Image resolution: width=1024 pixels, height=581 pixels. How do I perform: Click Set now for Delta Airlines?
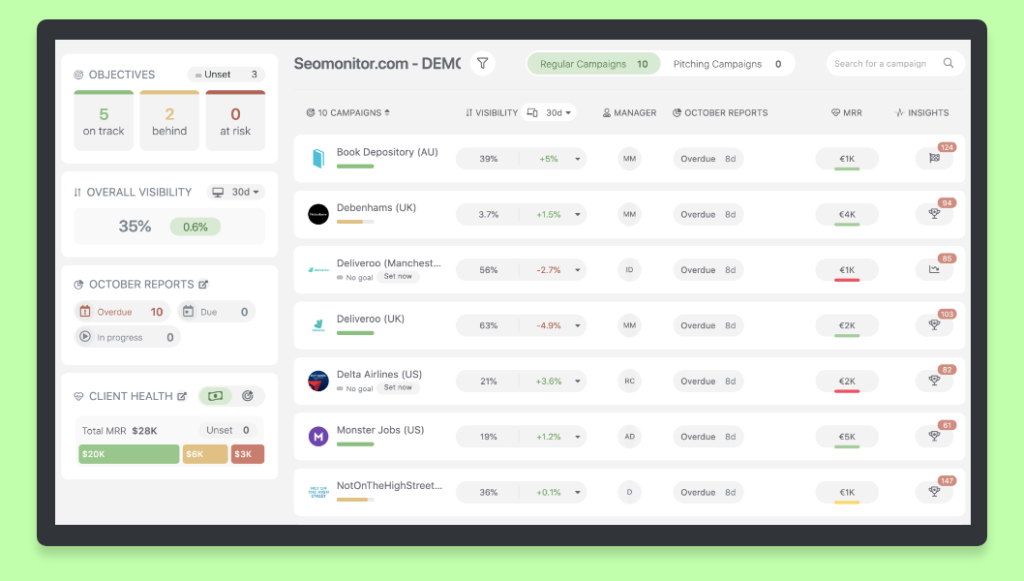pos(397,388)
